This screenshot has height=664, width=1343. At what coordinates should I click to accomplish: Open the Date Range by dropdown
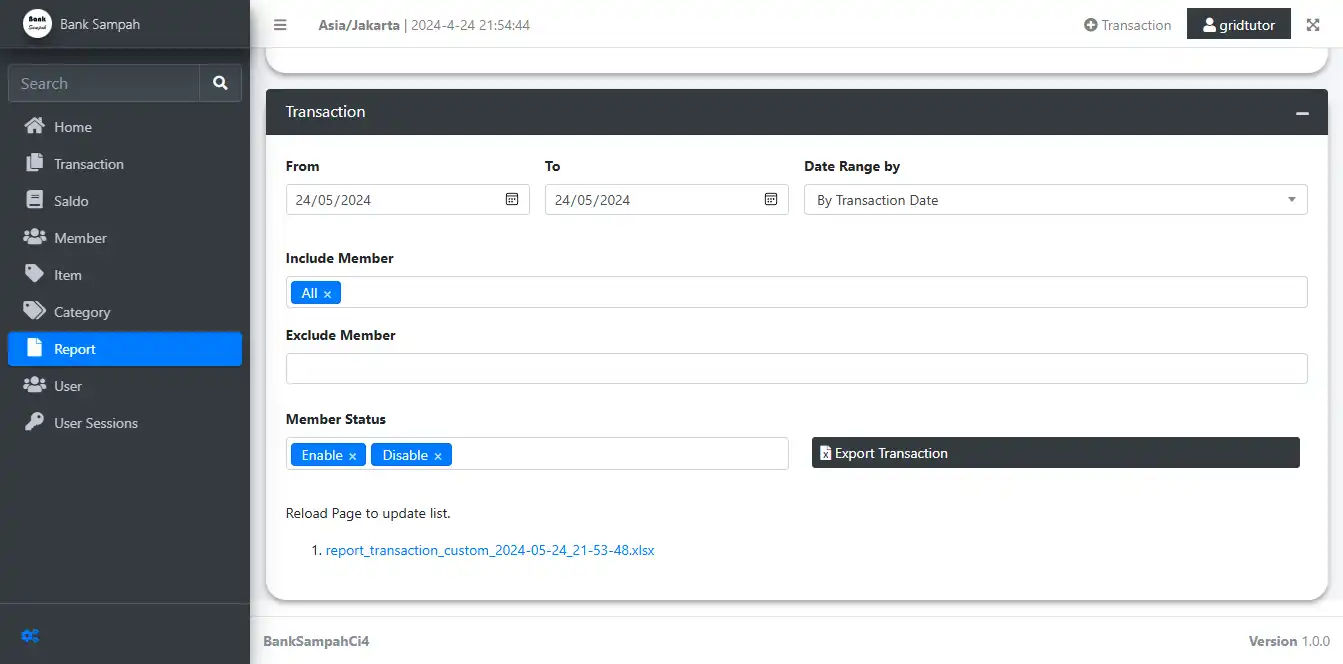[x=1055, y=200]
